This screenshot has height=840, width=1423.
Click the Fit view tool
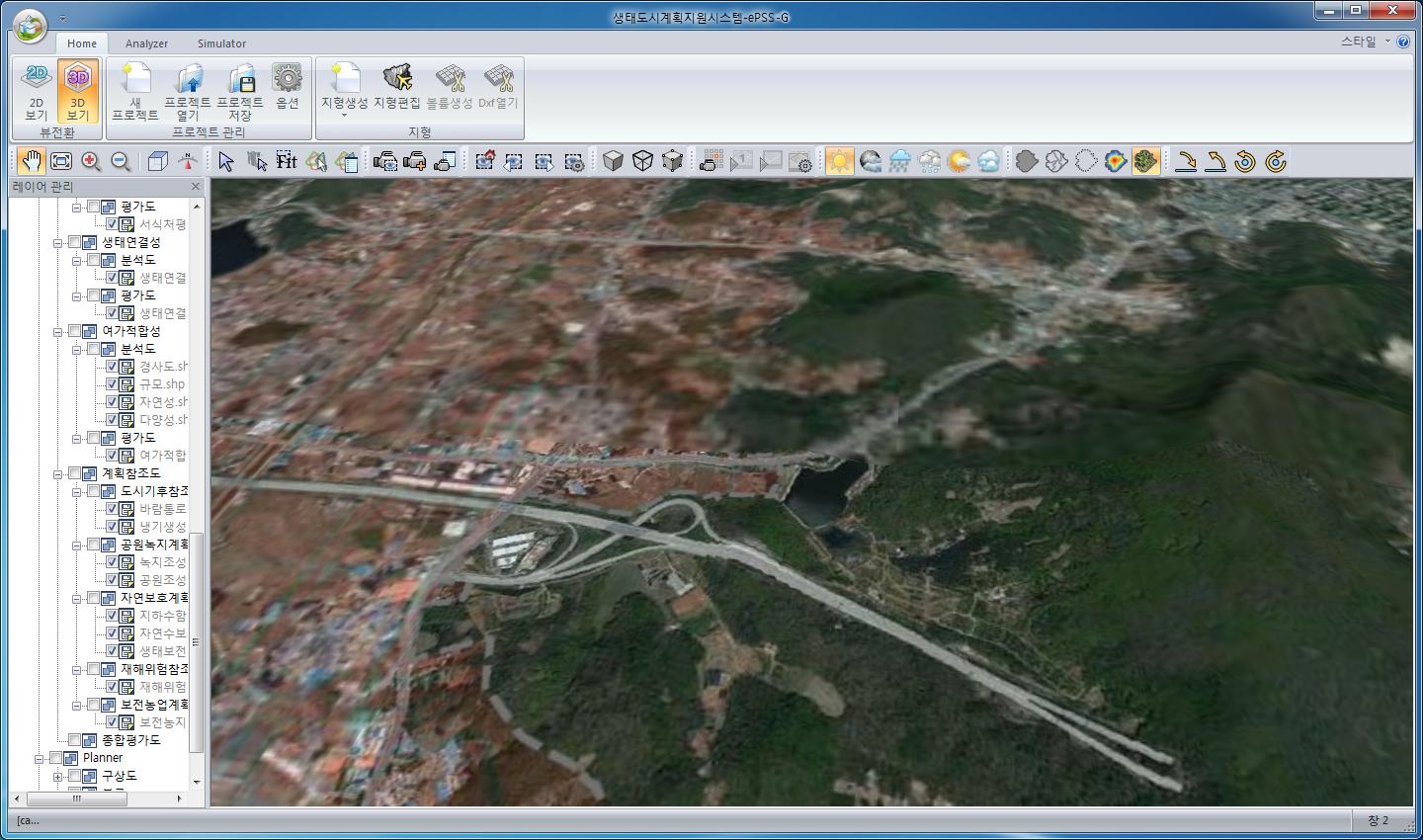tap(287, 161)
